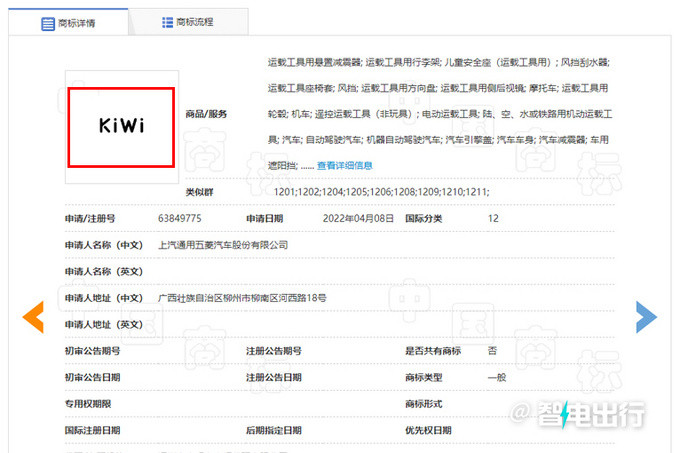
Task: Click the 申请人名称（英文） label
Action: 104,271
